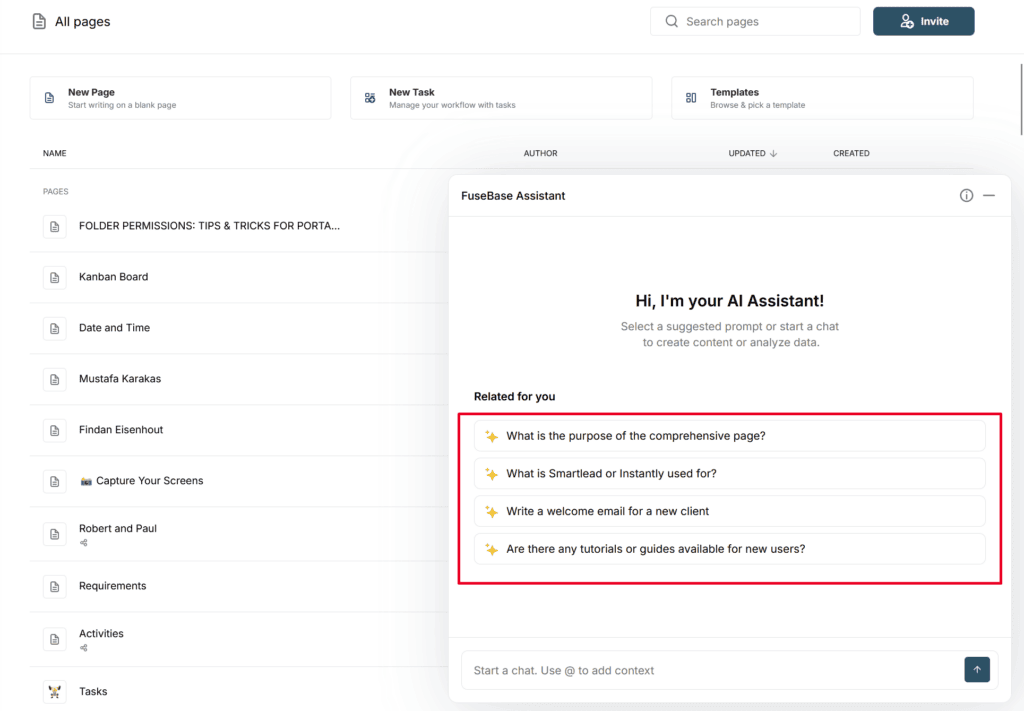Screen dimensions: 1024x711
Task: Sort pages by the CREATED column header
Action: (851, 153)
